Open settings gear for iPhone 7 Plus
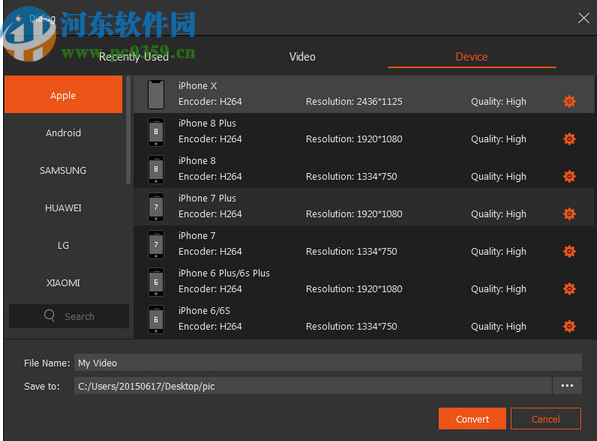 click(569, 214)
